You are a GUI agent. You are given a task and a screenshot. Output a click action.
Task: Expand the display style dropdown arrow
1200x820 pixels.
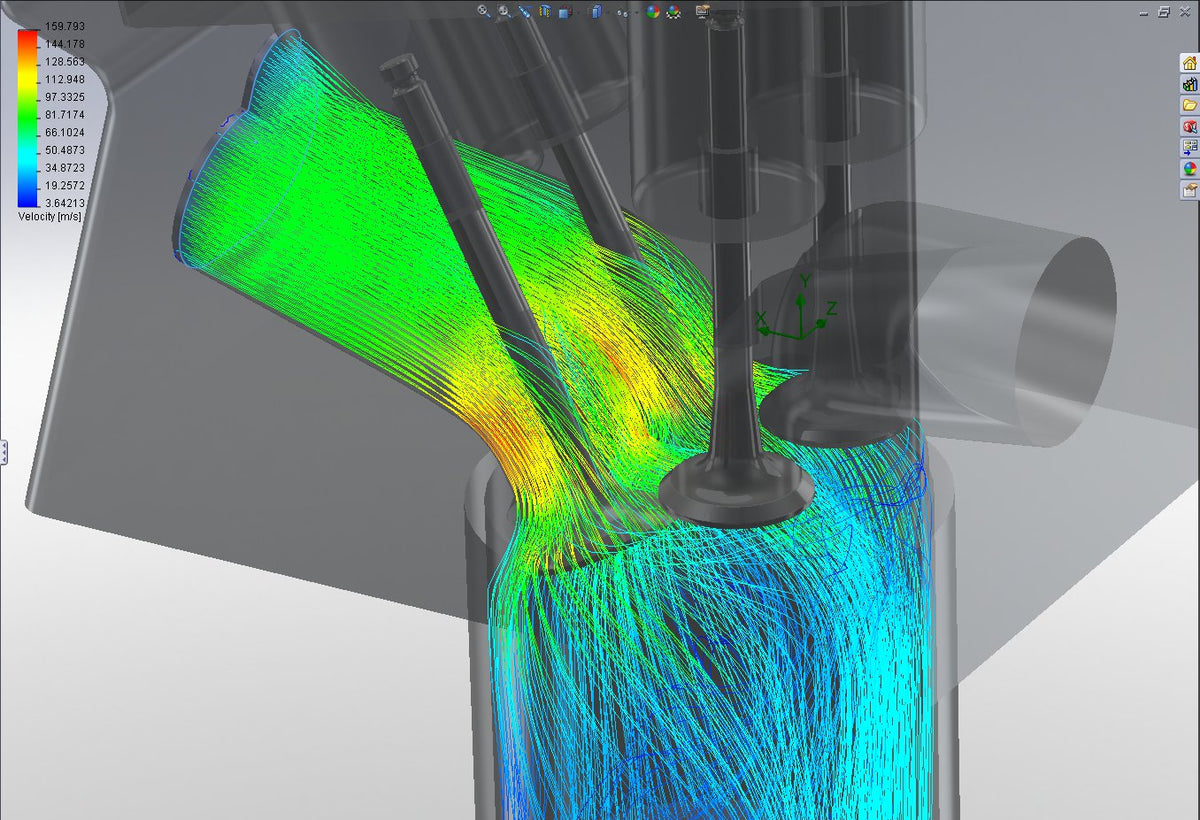(x=608, y=11)
